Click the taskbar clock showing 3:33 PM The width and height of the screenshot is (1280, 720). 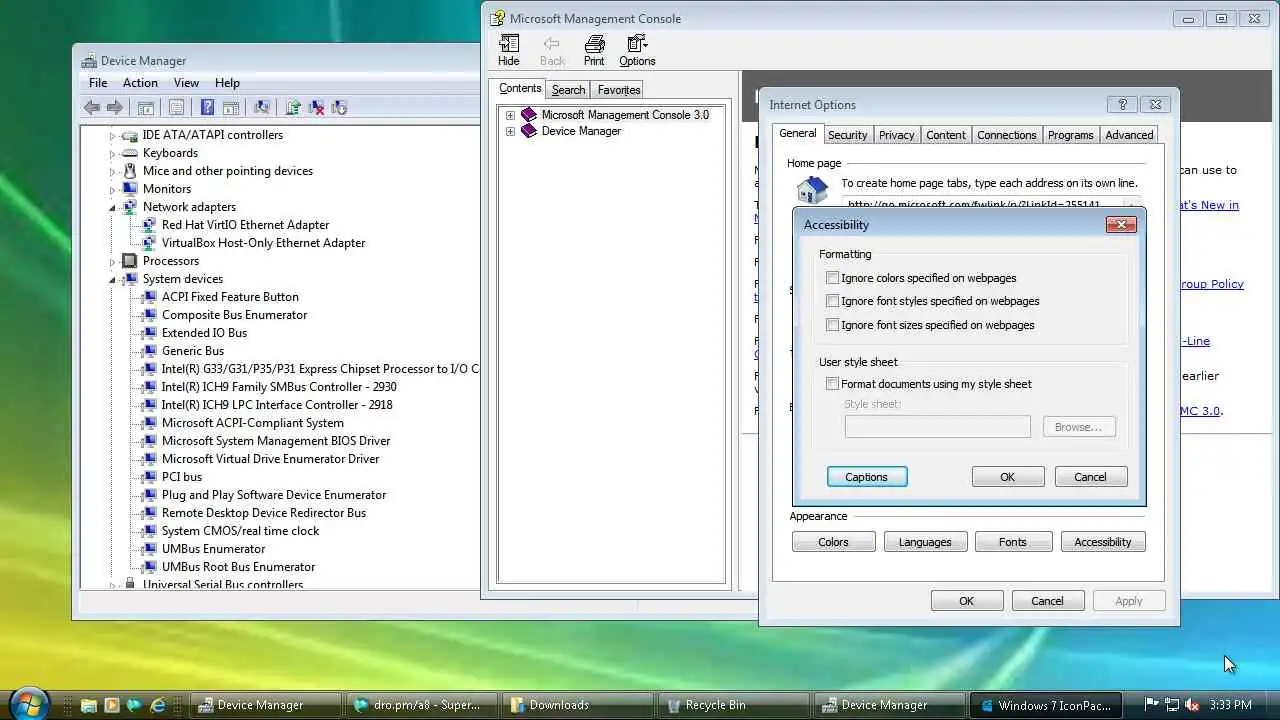1230,705
